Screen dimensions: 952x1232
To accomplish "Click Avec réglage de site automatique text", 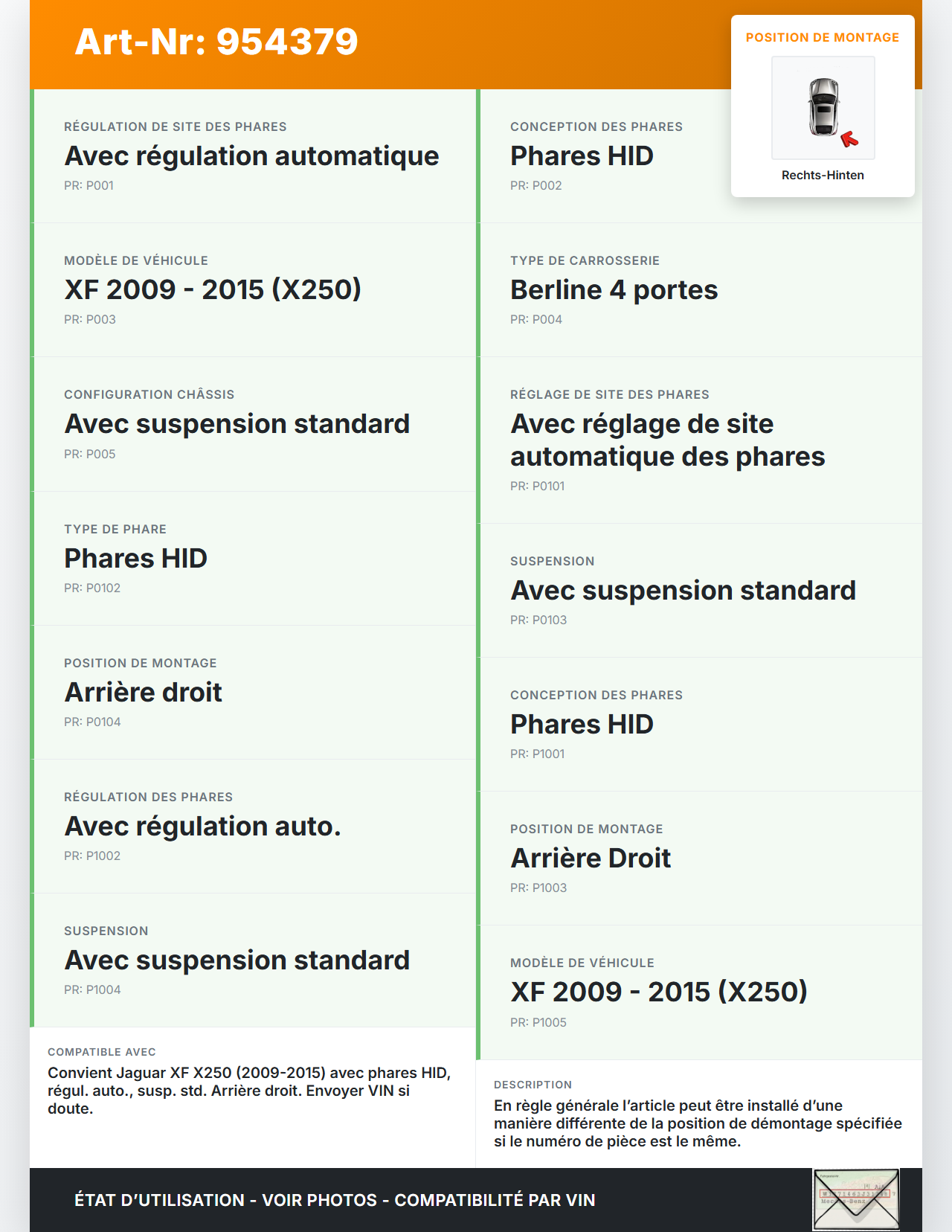I will tap(667, 440).
